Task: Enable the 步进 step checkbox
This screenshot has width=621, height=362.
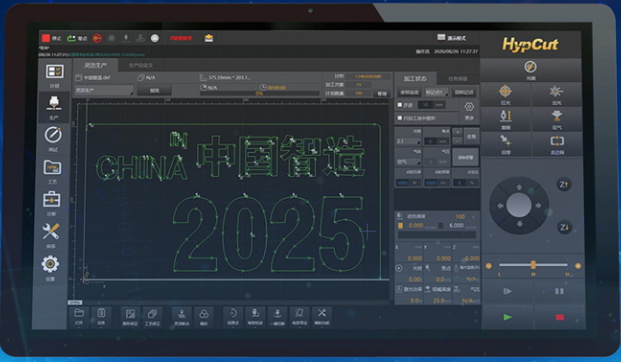Action: pyautogui.click(x=400, y=105)
